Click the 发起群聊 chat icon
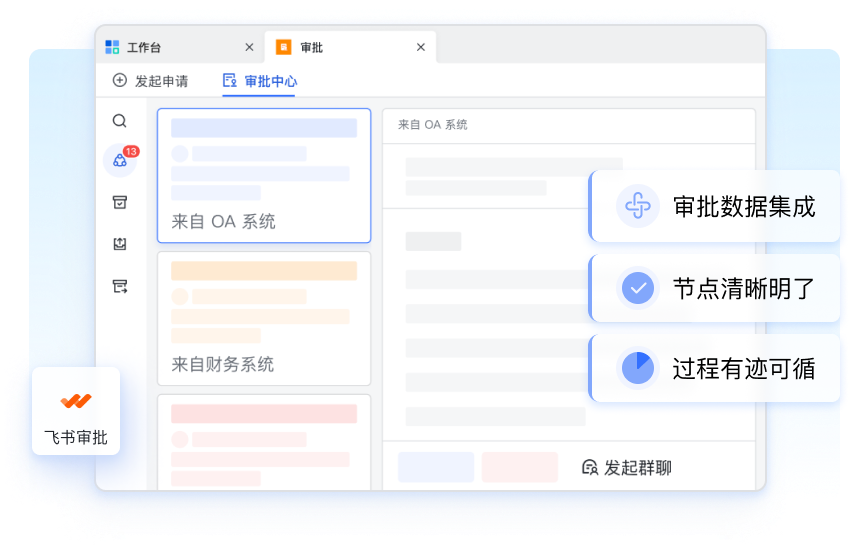The image size is (850, 548). 590,467
